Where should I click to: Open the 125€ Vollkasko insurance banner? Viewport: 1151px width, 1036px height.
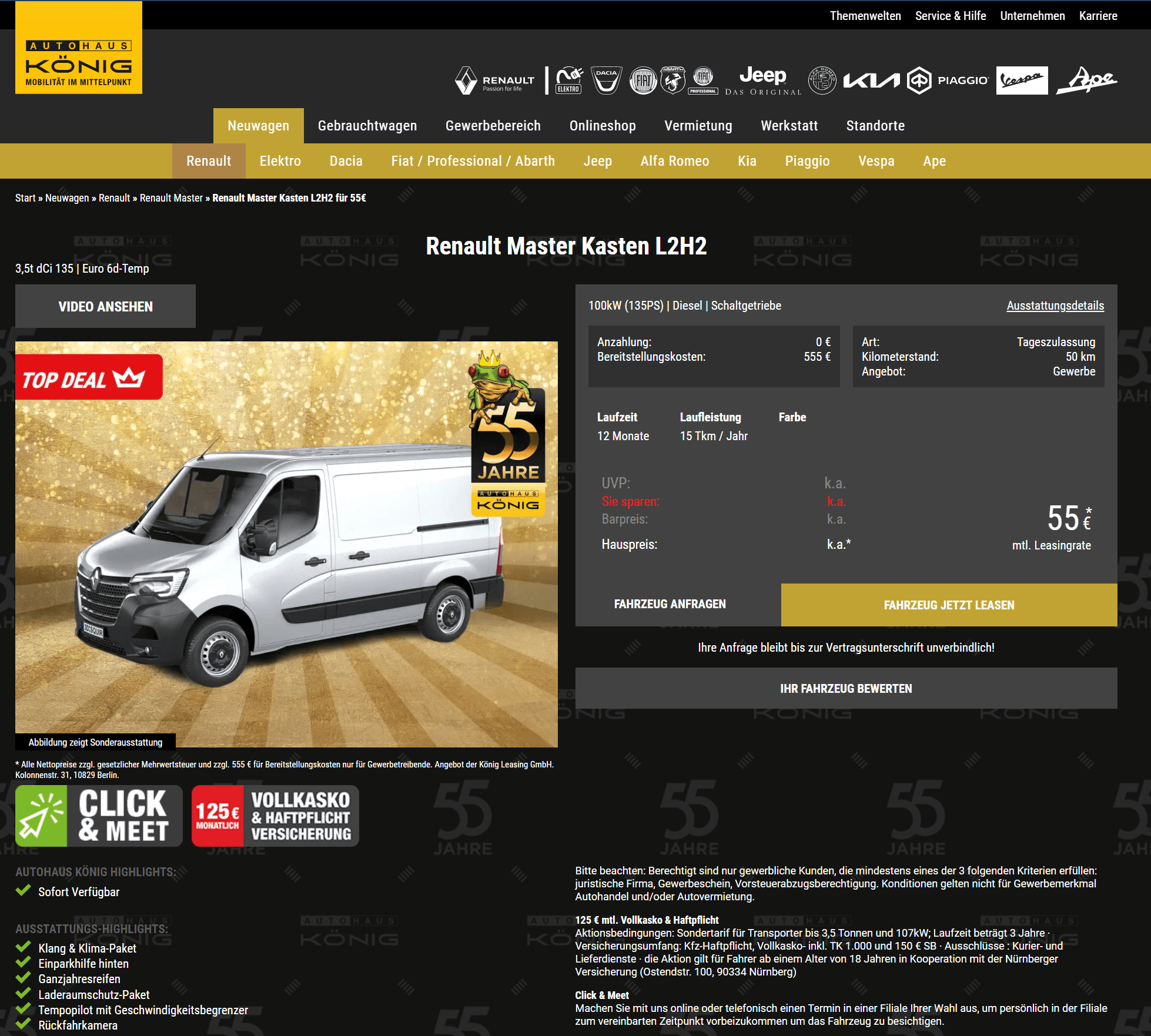(x=275, y=816)
